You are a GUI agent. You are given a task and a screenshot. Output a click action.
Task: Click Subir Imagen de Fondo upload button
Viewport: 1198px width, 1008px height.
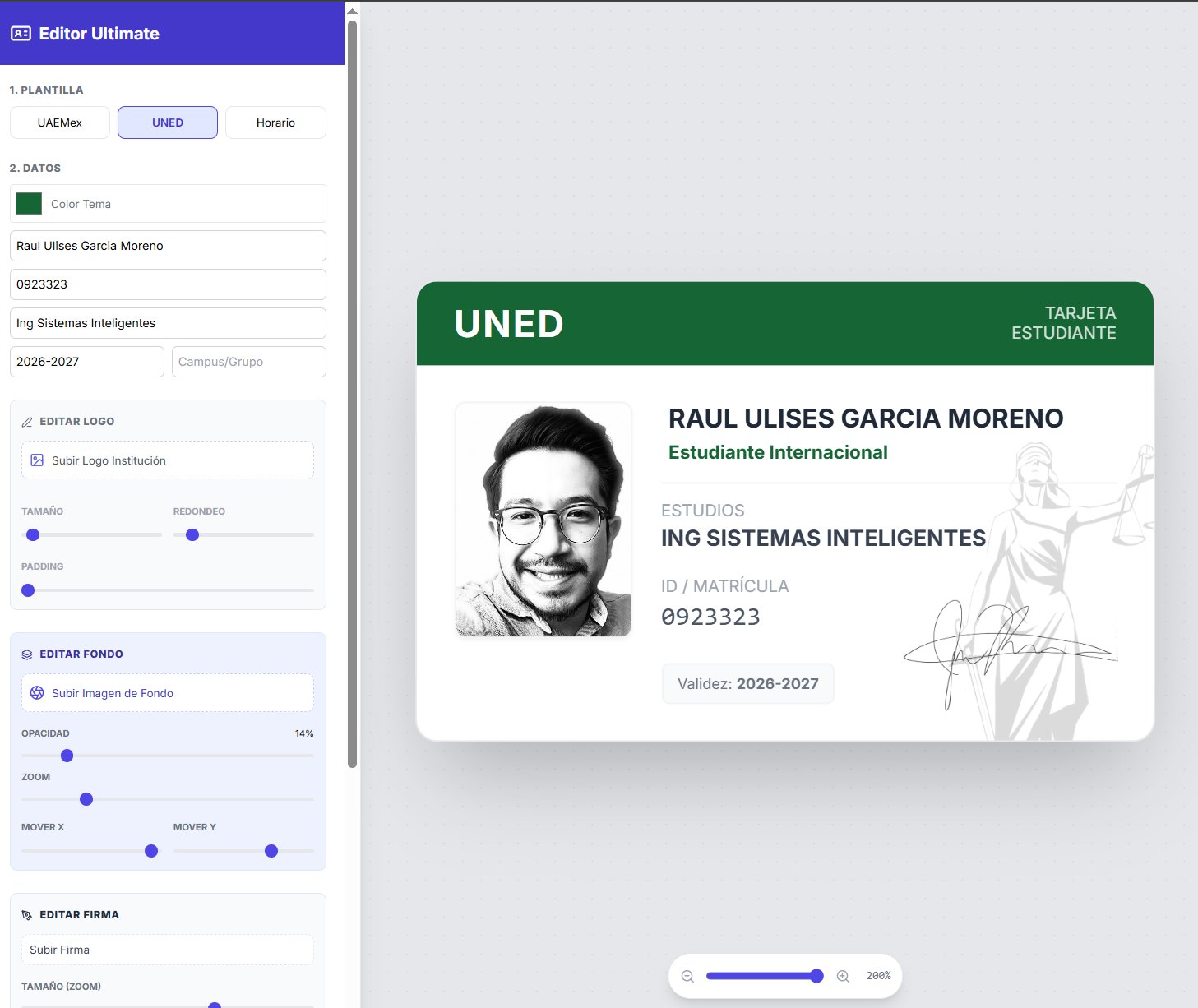168,693
